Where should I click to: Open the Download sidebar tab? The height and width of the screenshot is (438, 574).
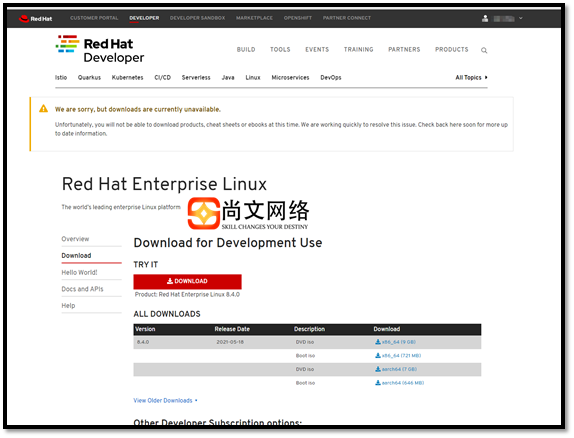coord(76,256)
